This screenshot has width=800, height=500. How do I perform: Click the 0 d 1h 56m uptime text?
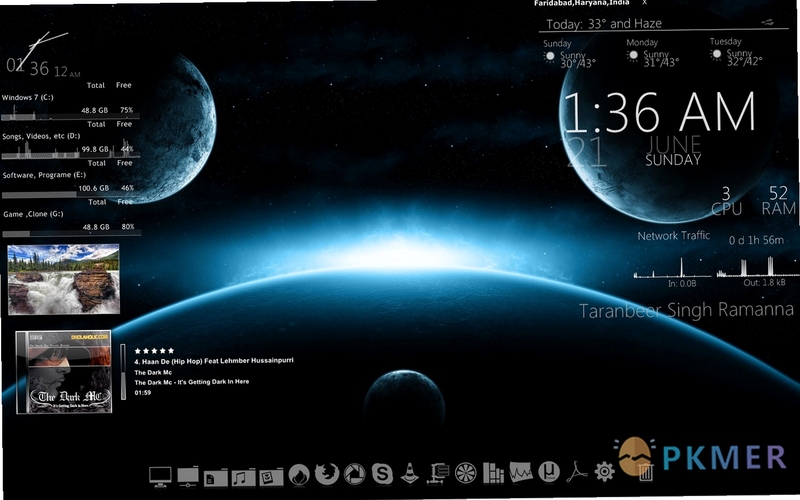click(x=756, y=240)
